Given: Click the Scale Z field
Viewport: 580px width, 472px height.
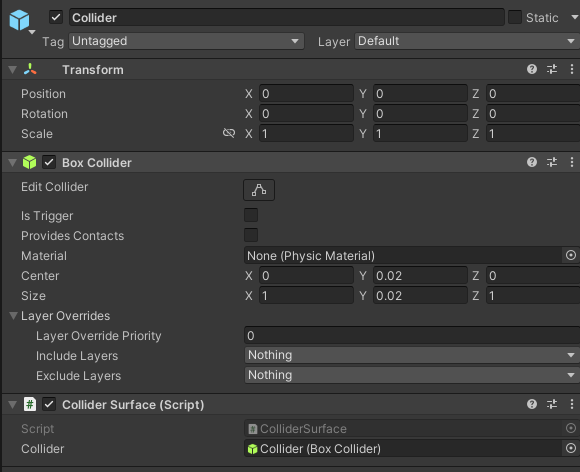Looking at the screenshot, I should coord(533,134).
